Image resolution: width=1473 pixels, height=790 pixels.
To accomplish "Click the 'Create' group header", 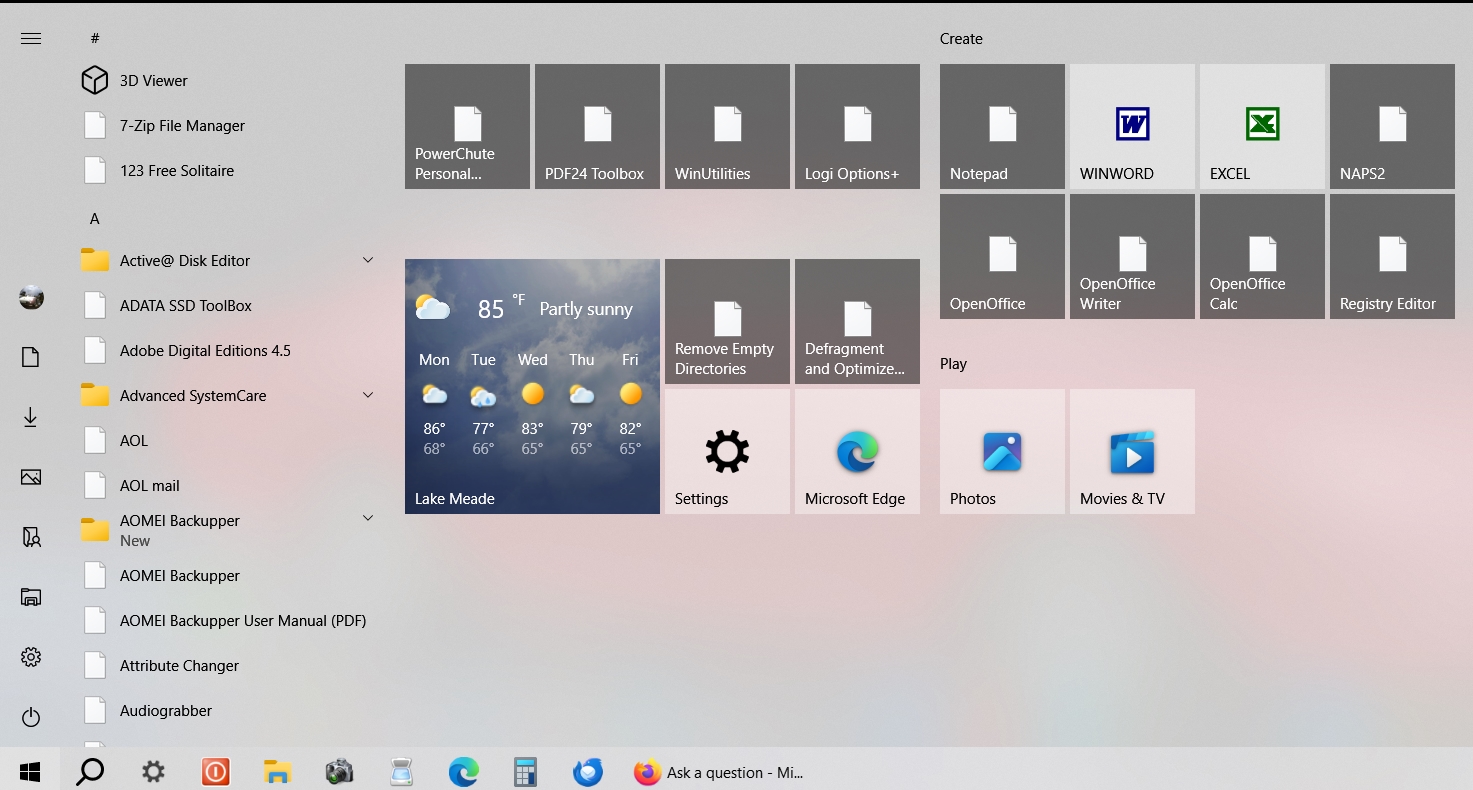I will tap(961, 39).
